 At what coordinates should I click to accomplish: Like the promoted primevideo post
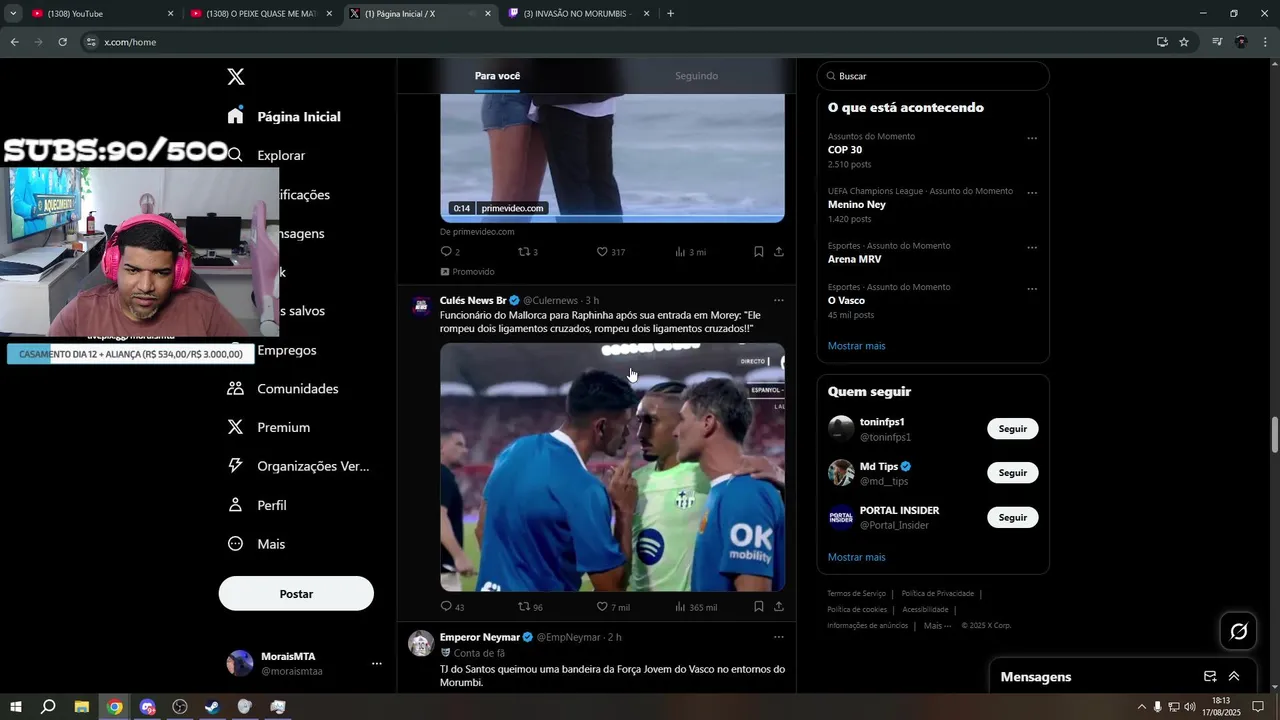[602, 251]
